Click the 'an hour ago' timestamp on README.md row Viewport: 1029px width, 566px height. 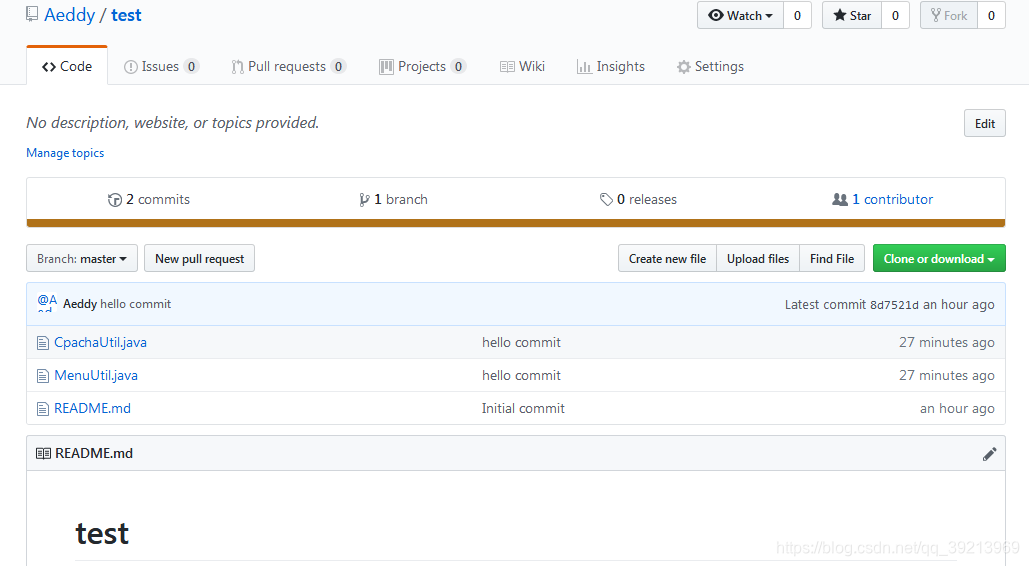957,408
